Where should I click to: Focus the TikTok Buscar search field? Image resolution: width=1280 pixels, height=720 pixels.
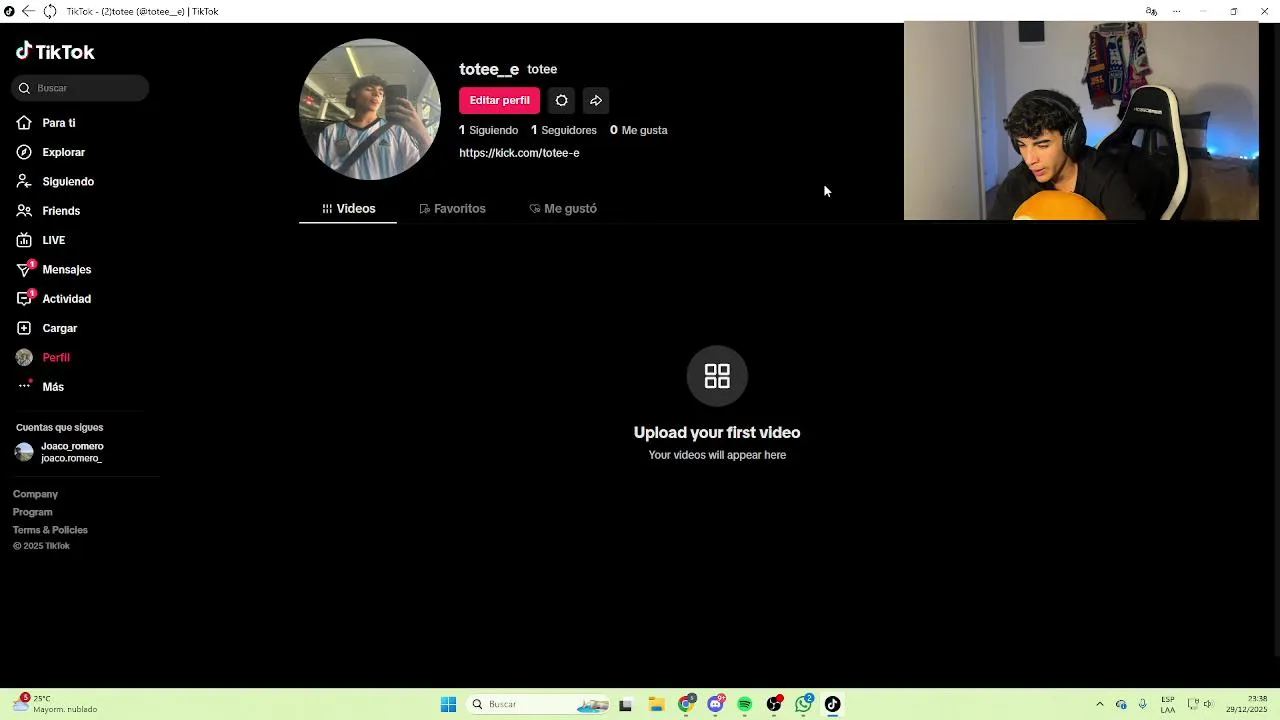click(81, 88)
